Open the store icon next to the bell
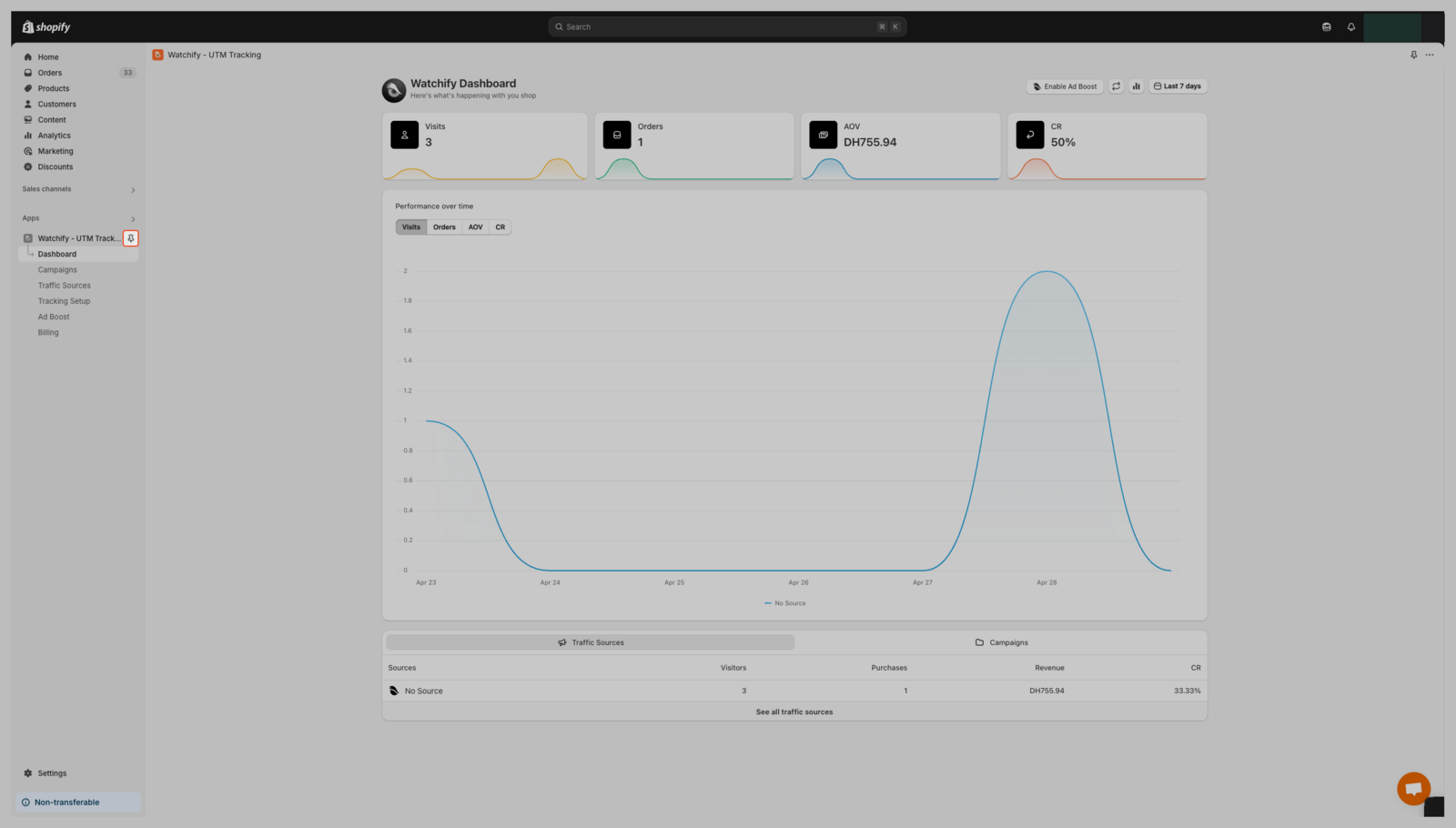The width and height of the screenshot is (1456, 828). pyautogui.click(x=1326, y=27)
